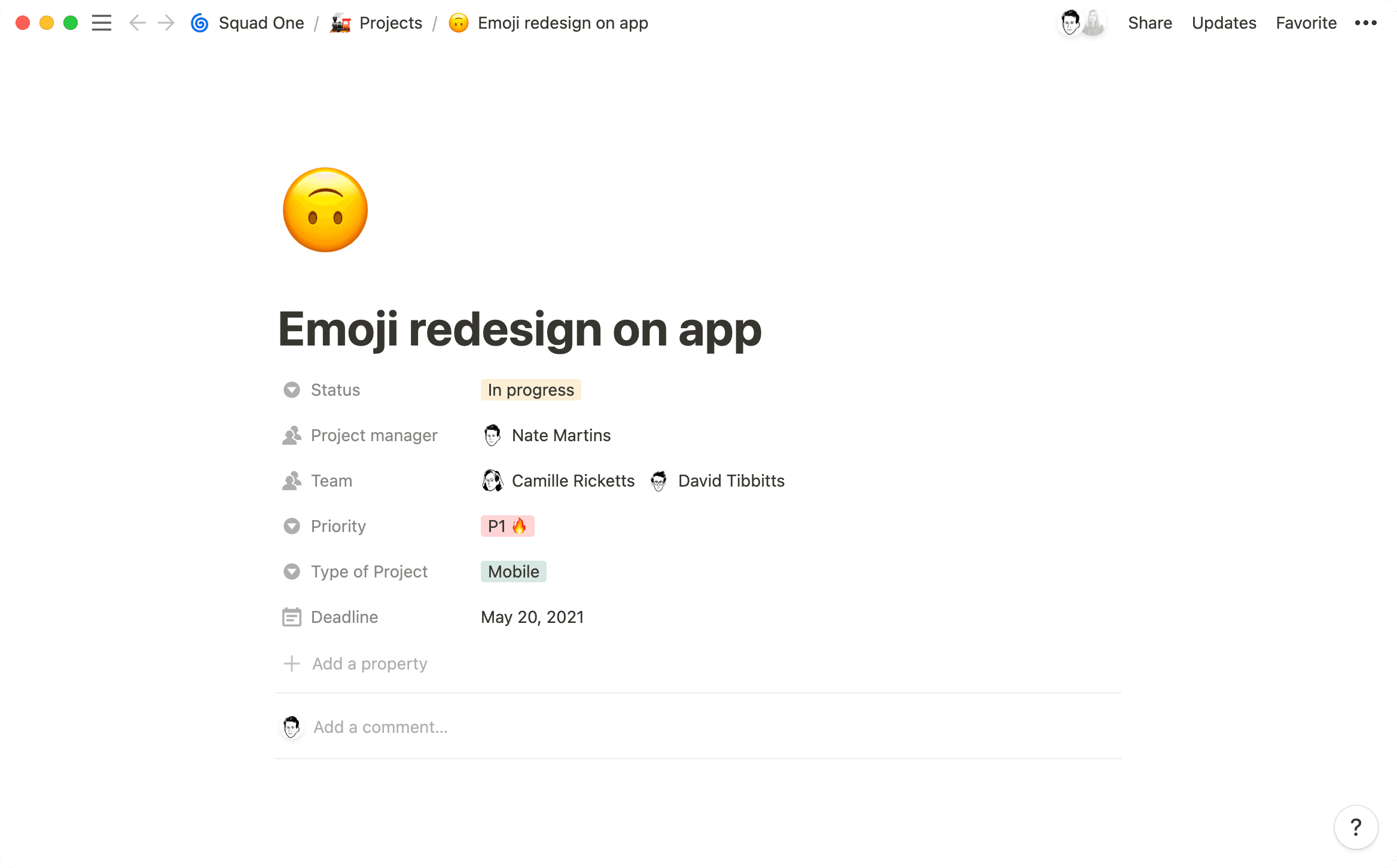
Task: Select the In progress status tag
Action: point(530,390)
